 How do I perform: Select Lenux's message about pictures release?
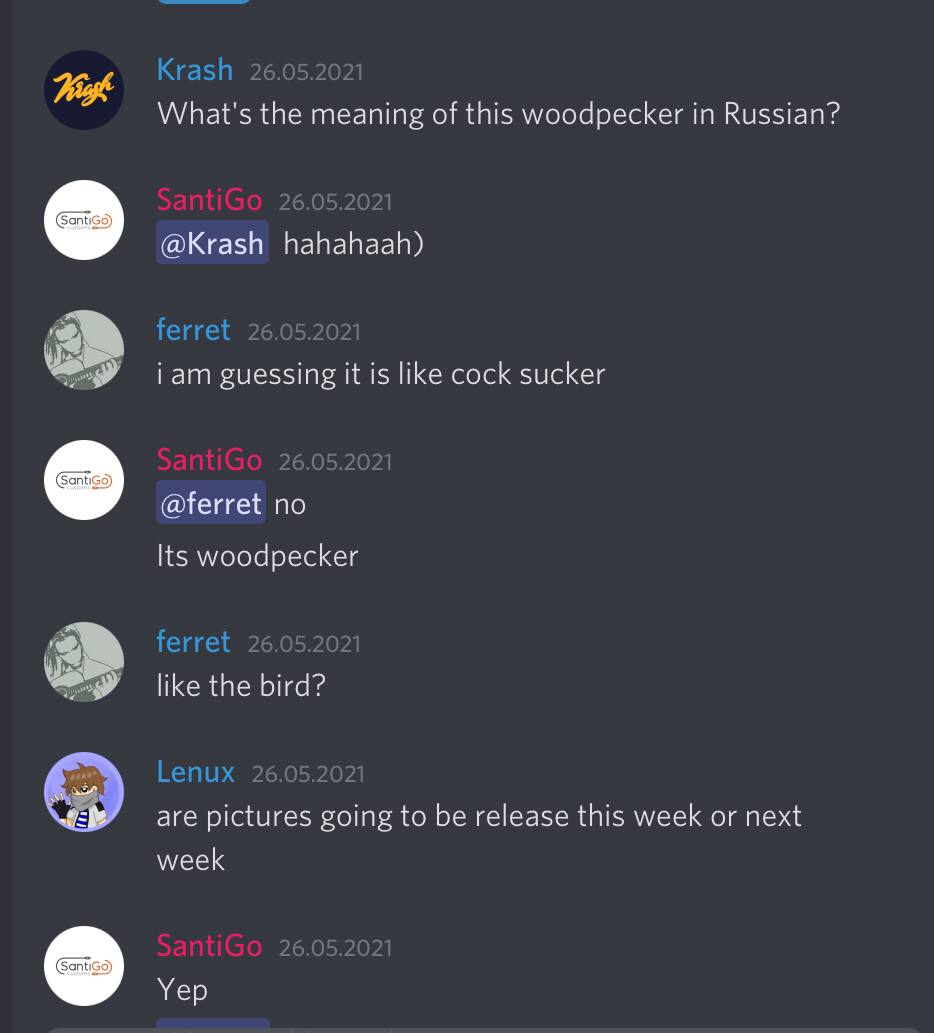[x=479, y=837]
